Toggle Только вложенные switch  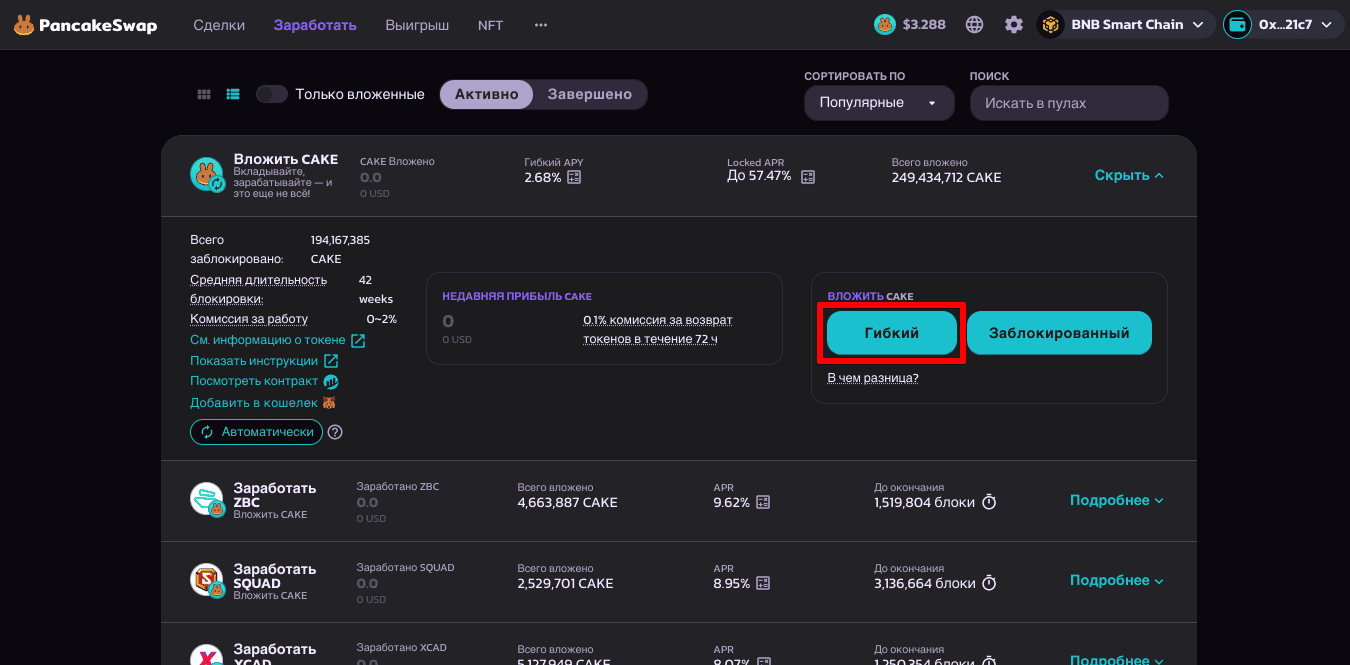point(272,94)
